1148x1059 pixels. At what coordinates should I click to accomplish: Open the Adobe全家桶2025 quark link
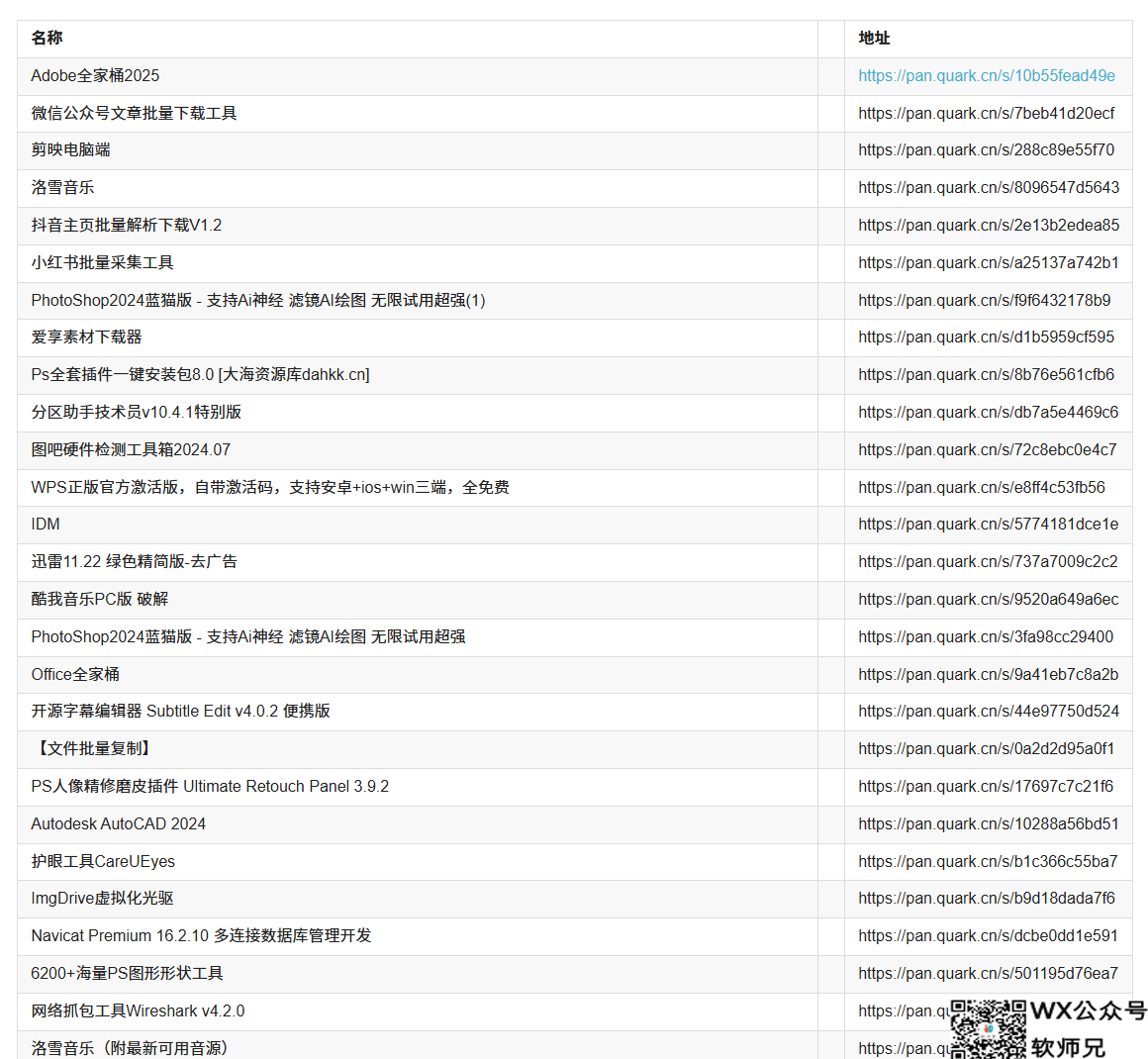[987, 76]
